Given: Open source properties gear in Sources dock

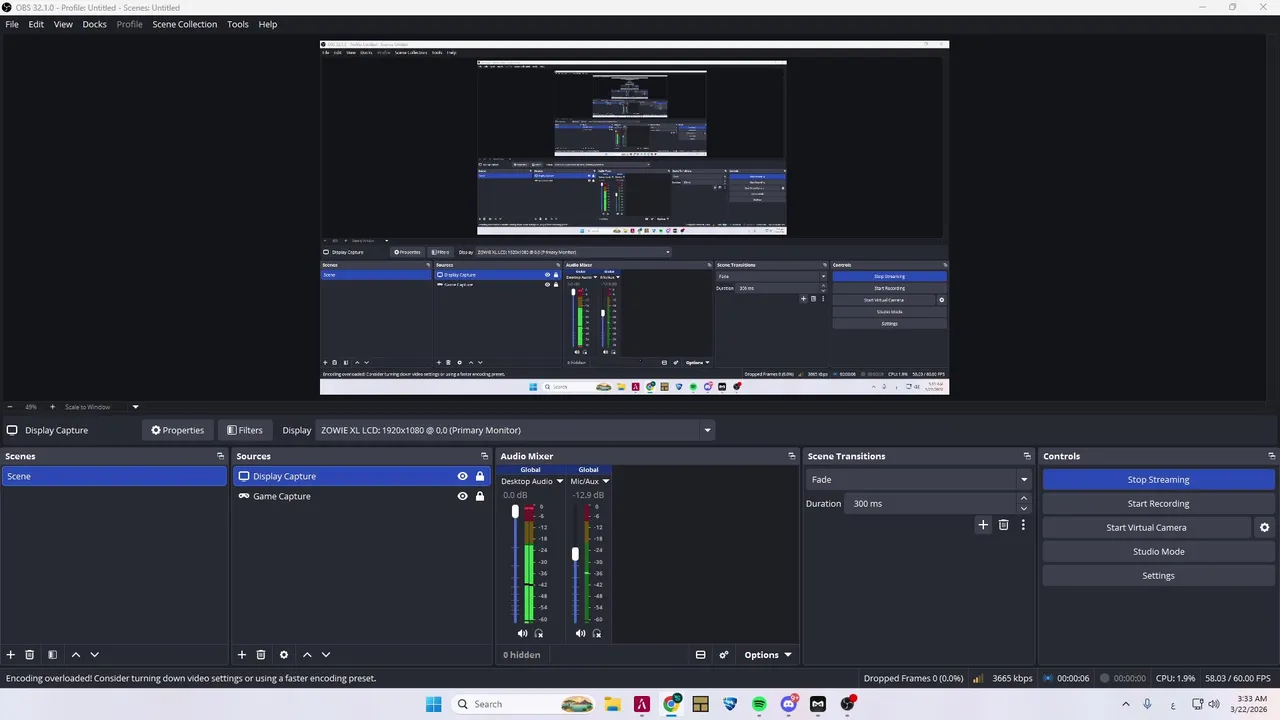Looking at the screenshot, I should pyautogui.click(x=284, y=655).
